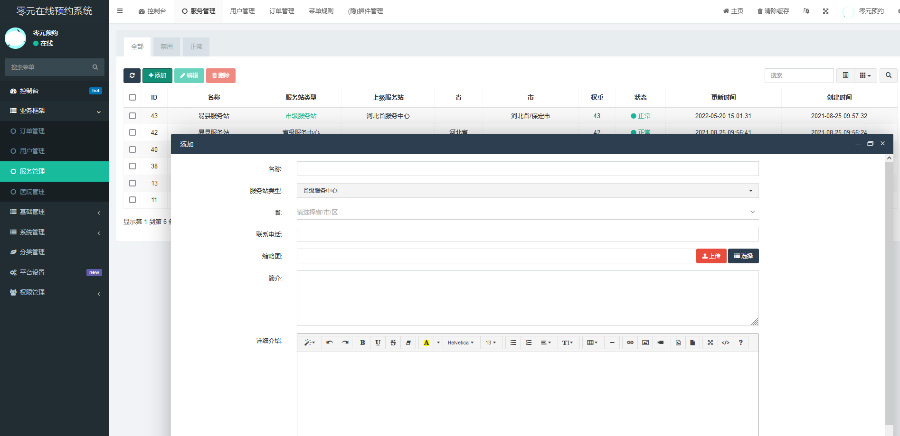This screenshot has height=436, width=900.
Task: Open the text highlight color picker
Action: 426,342
